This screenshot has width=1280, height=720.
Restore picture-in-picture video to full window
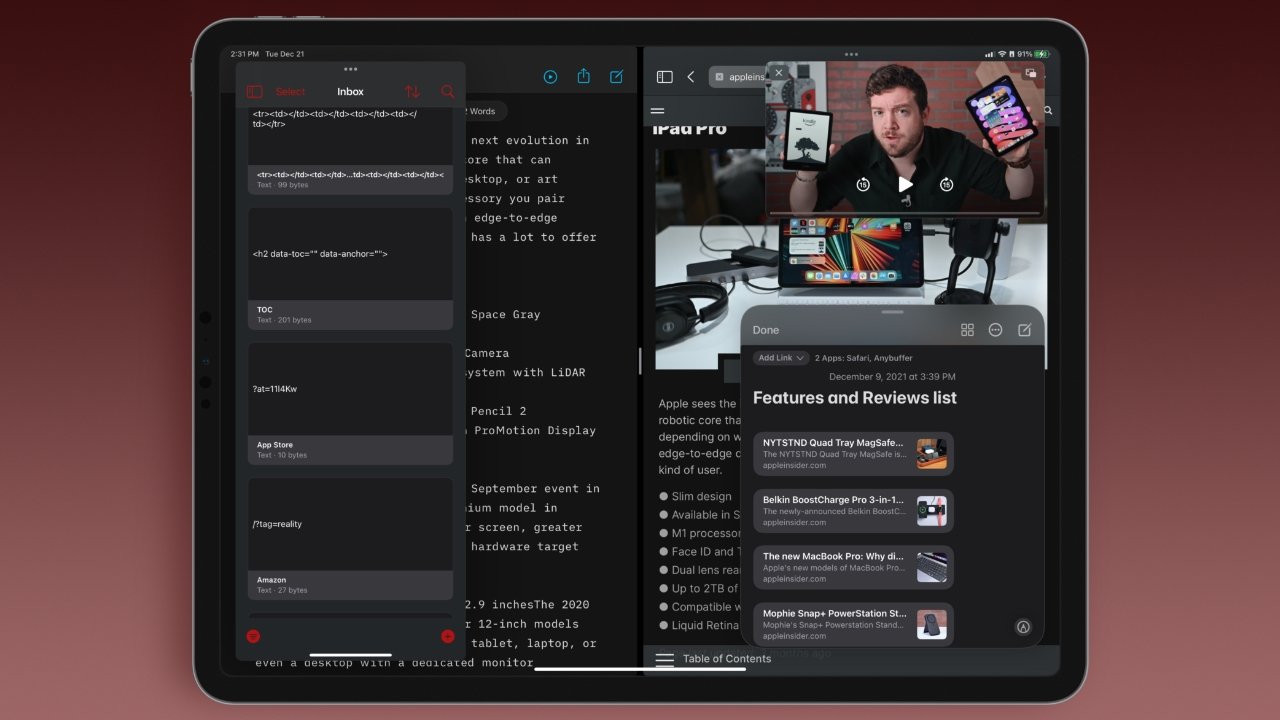(1031, 73)
